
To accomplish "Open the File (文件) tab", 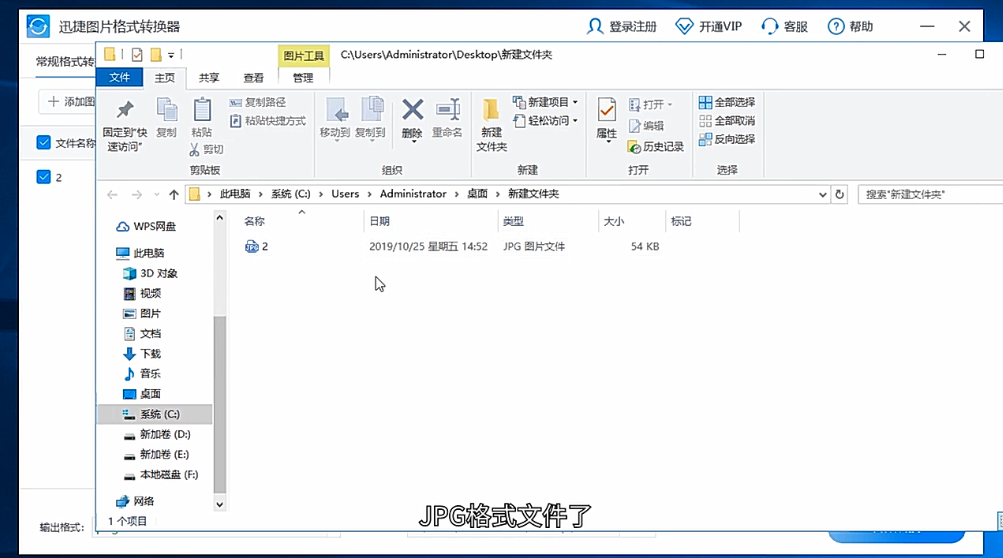I will click(x=120, y=77).
